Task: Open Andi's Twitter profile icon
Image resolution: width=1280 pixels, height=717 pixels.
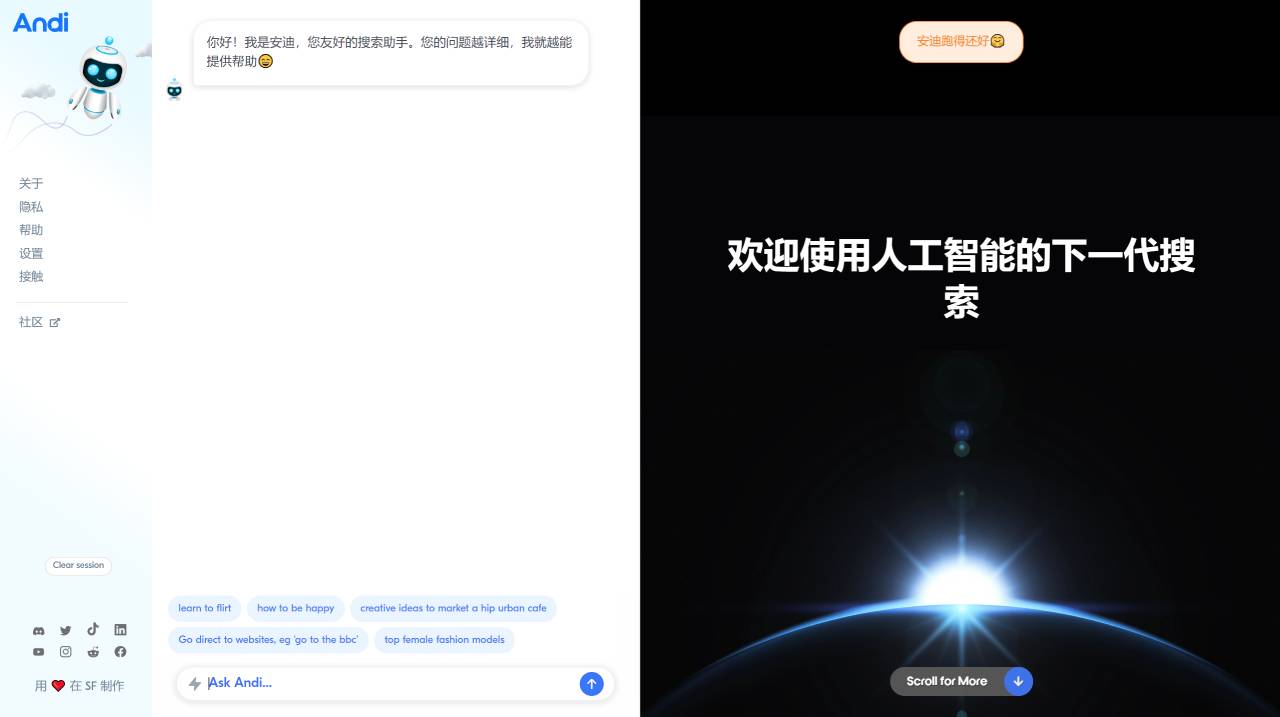Action: (65, 630)
